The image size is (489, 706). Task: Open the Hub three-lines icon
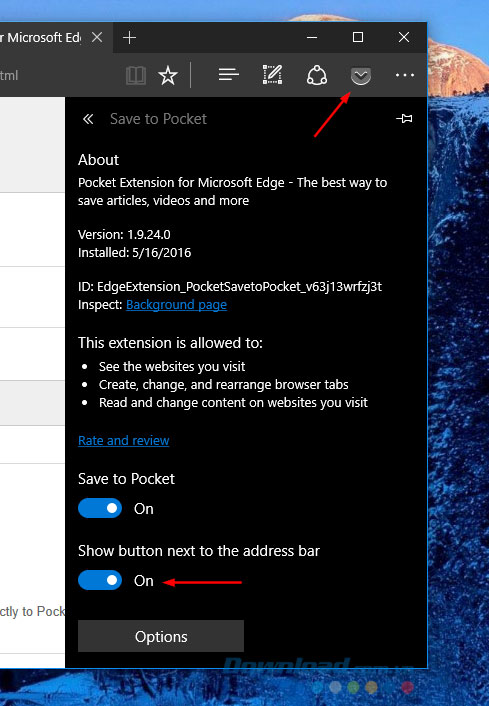point(229,75)
